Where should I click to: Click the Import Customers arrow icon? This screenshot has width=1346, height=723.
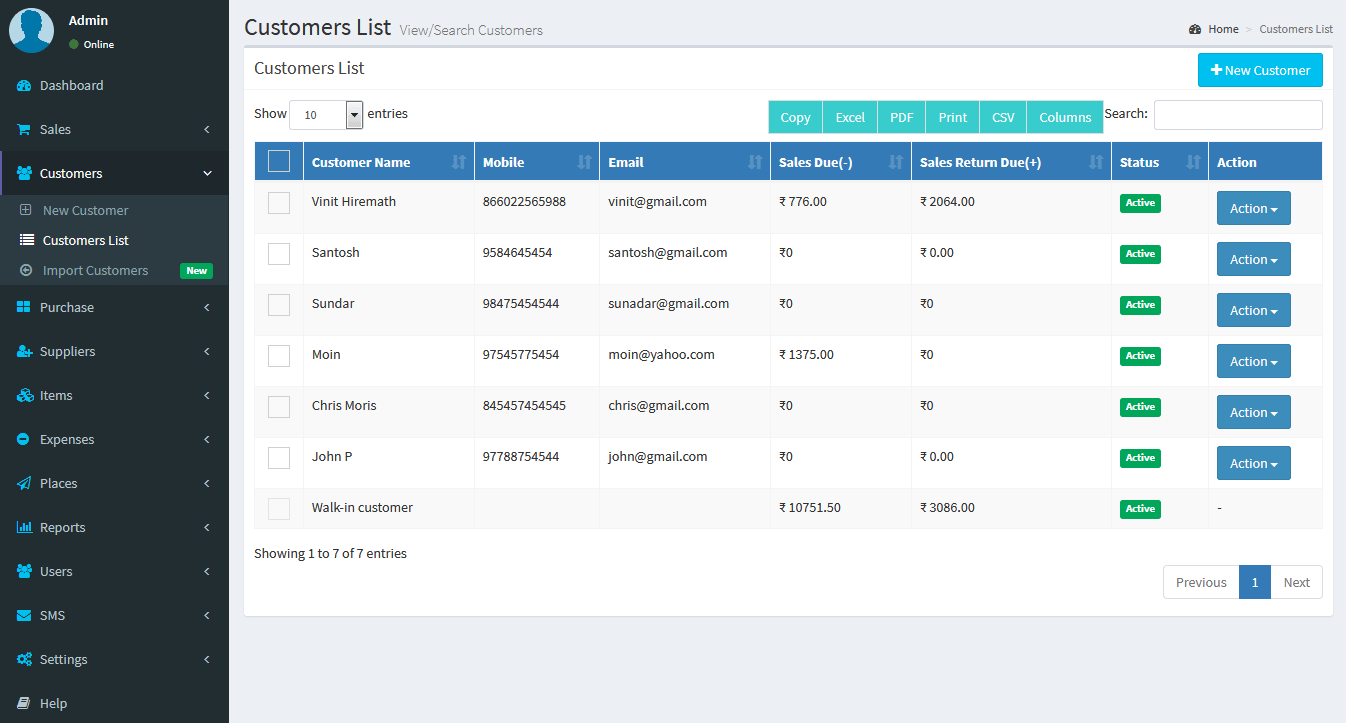26,270
